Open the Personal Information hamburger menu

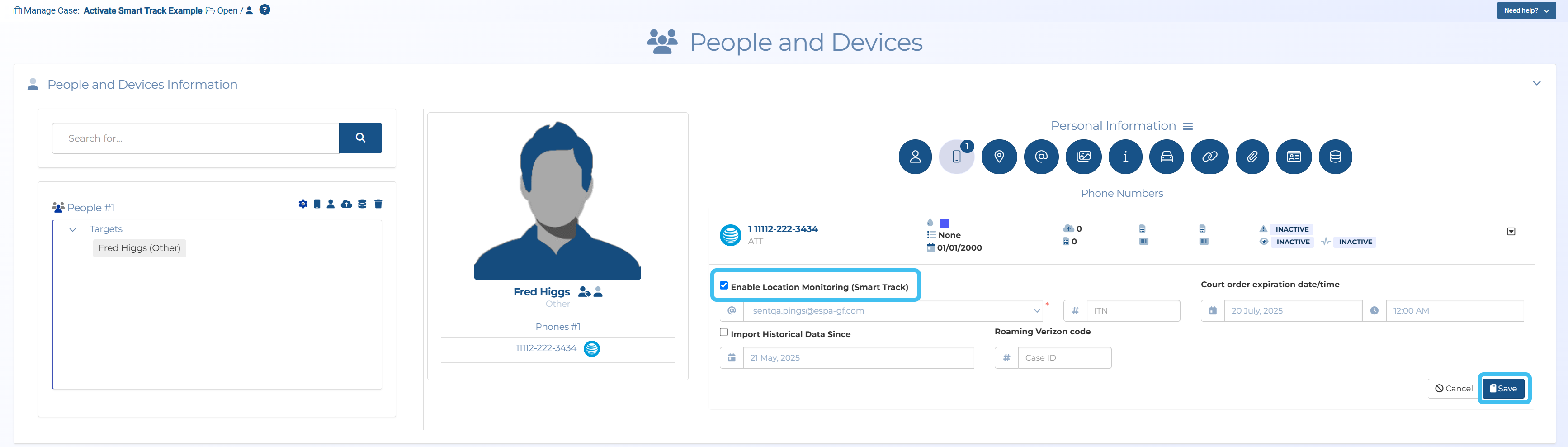(x=1188, y=127)
